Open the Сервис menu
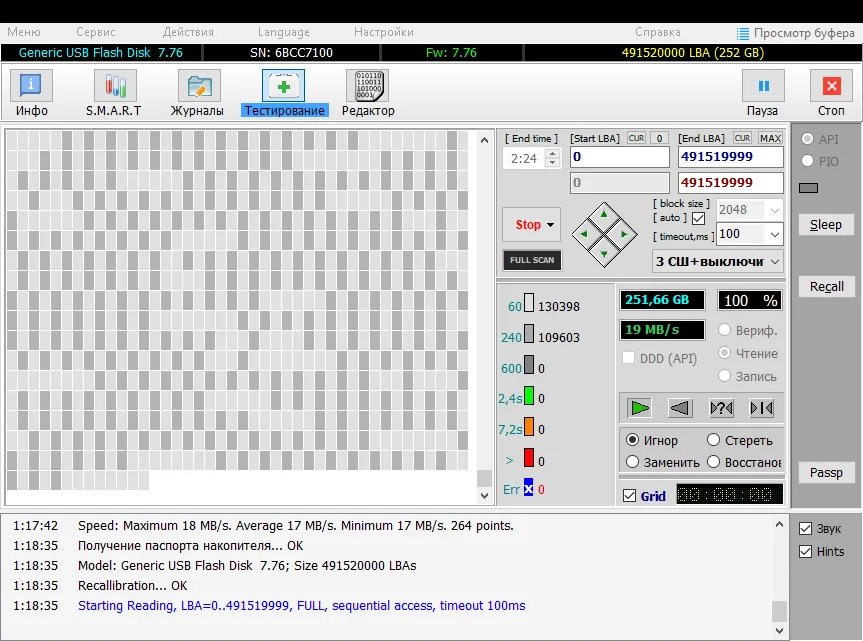The width and height of the screenshot is (863, 641). (x=95, y=32)
